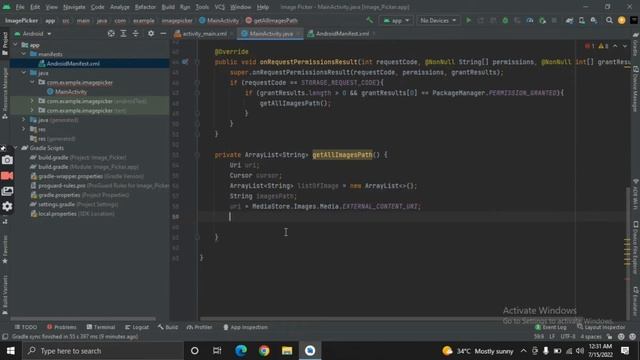This screenshot has width=640, height=360.
Task: Click the Select Opened File target icon
Action: [x=111, y=34]
